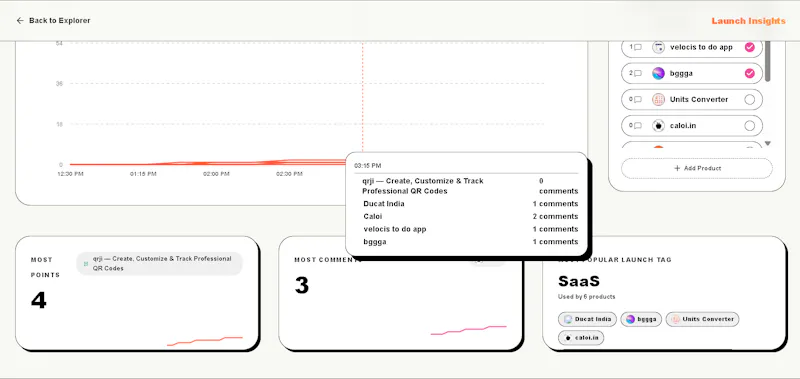Click the Units Converter logo in the product list
Screen dimensions: 800x379
point(658,99)
